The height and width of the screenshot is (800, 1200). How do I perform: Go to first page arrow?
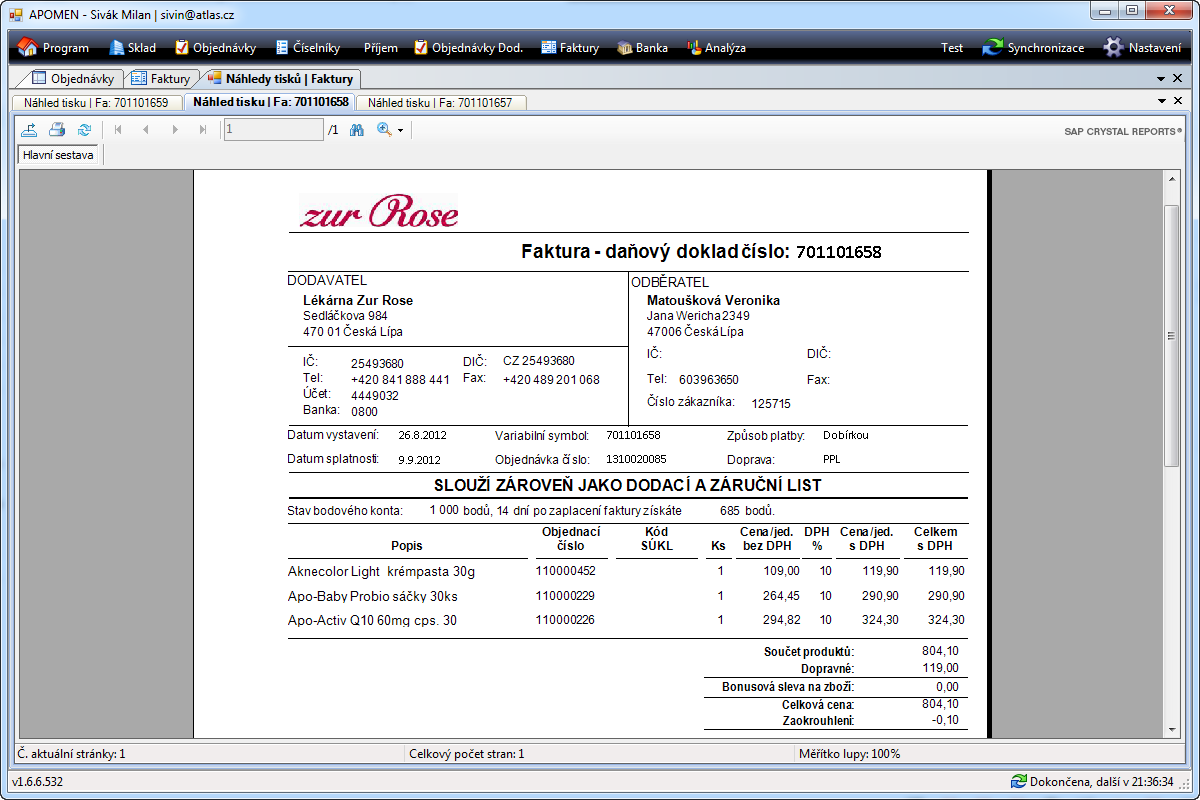(x=118, y=129)
